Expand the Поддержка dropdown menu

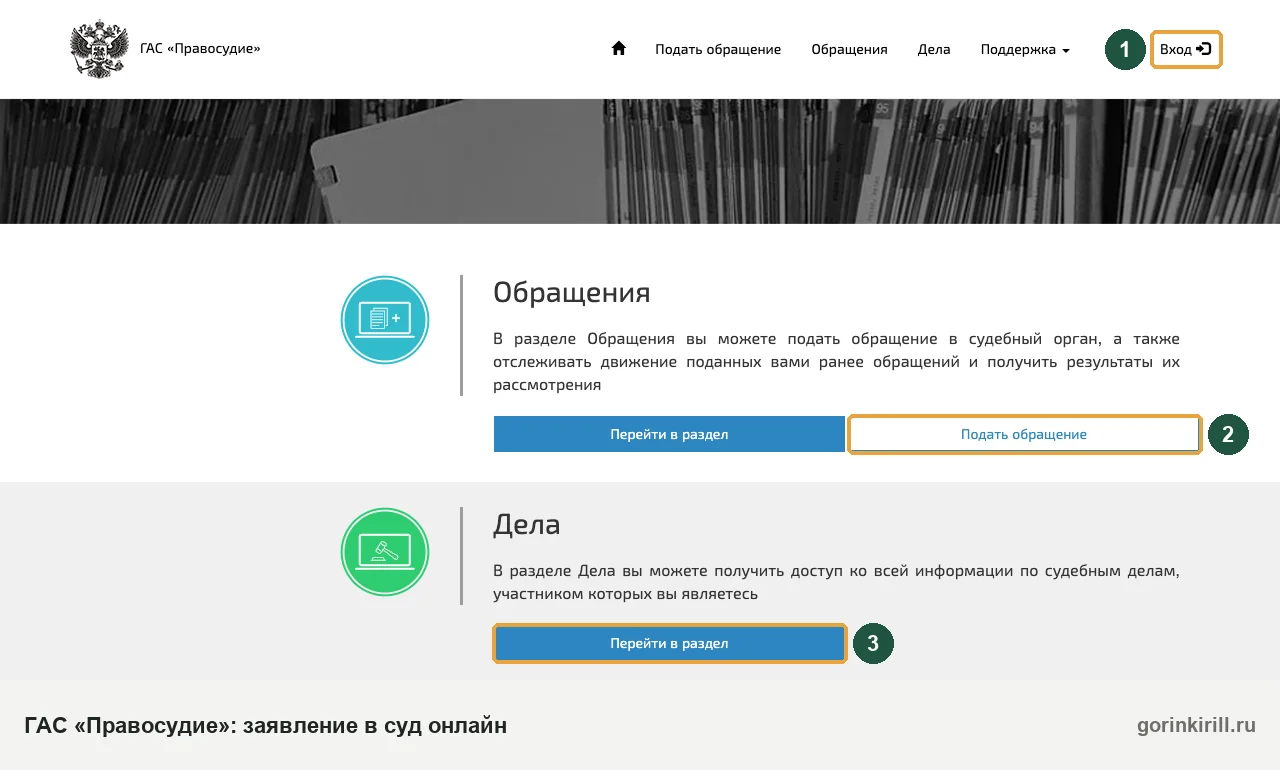(x=1025, y=49)
